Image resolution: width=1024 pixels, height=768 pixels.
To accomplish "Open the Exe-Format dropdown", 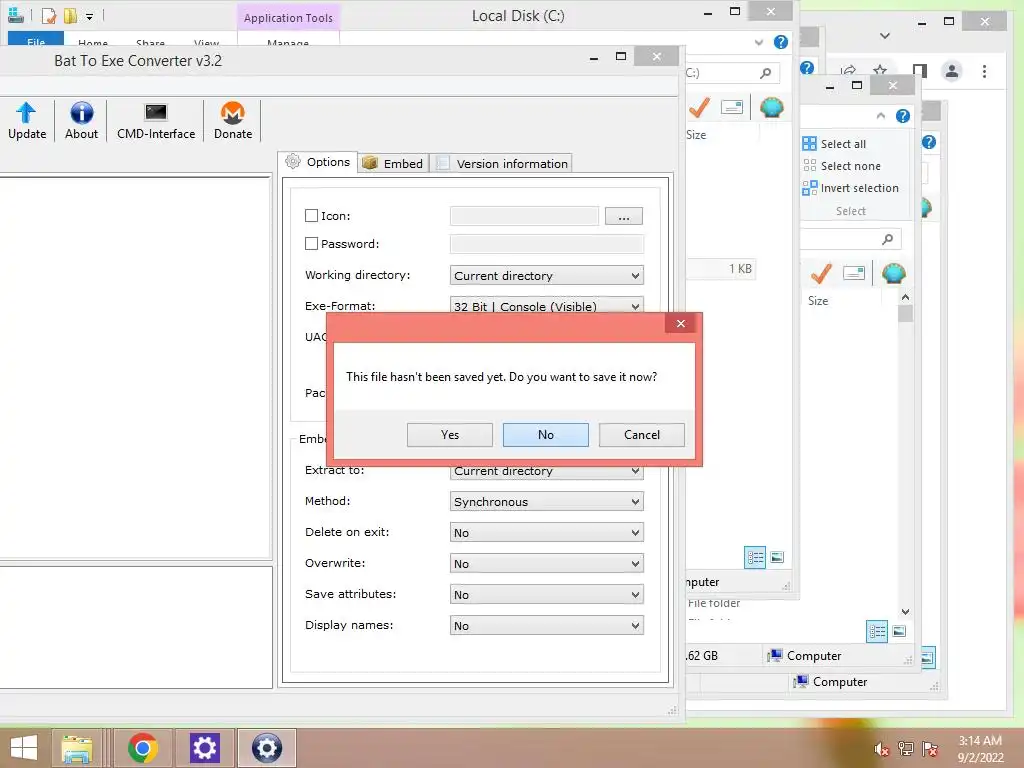I will pyautogui.click(x=547, y=306).
